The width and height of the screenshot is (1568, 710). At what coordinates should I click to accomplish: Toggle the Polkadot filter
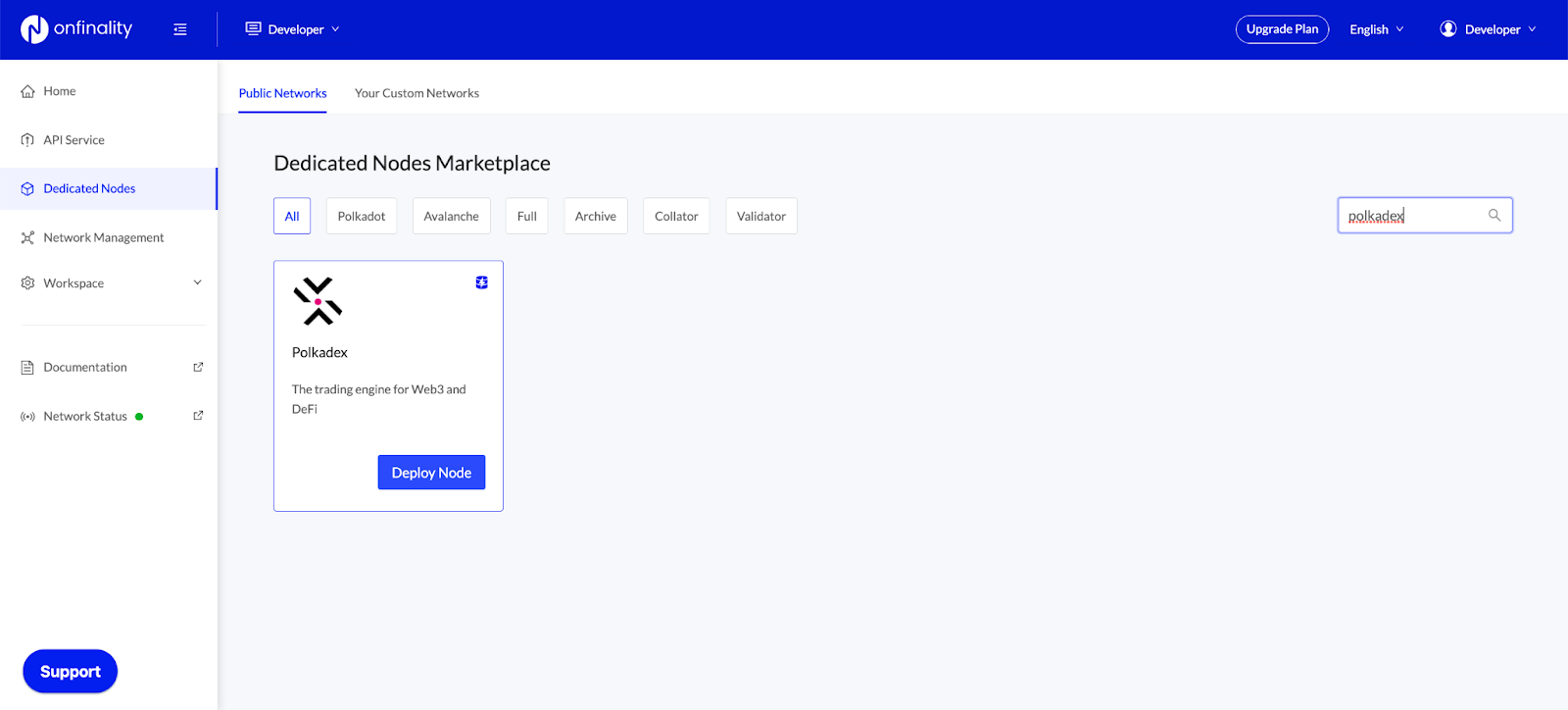click(362, 217)
